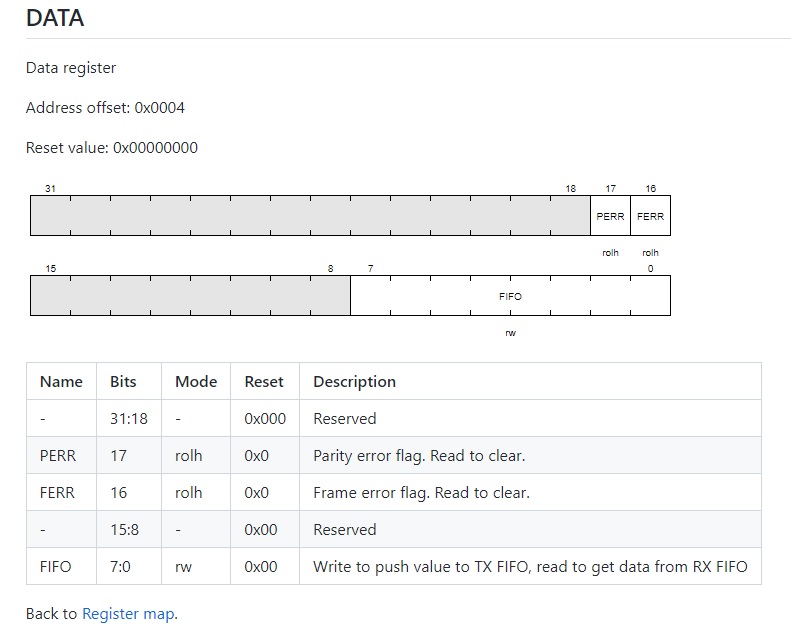Click the Mode column header
Screen dimensions: 791x636
196,381
